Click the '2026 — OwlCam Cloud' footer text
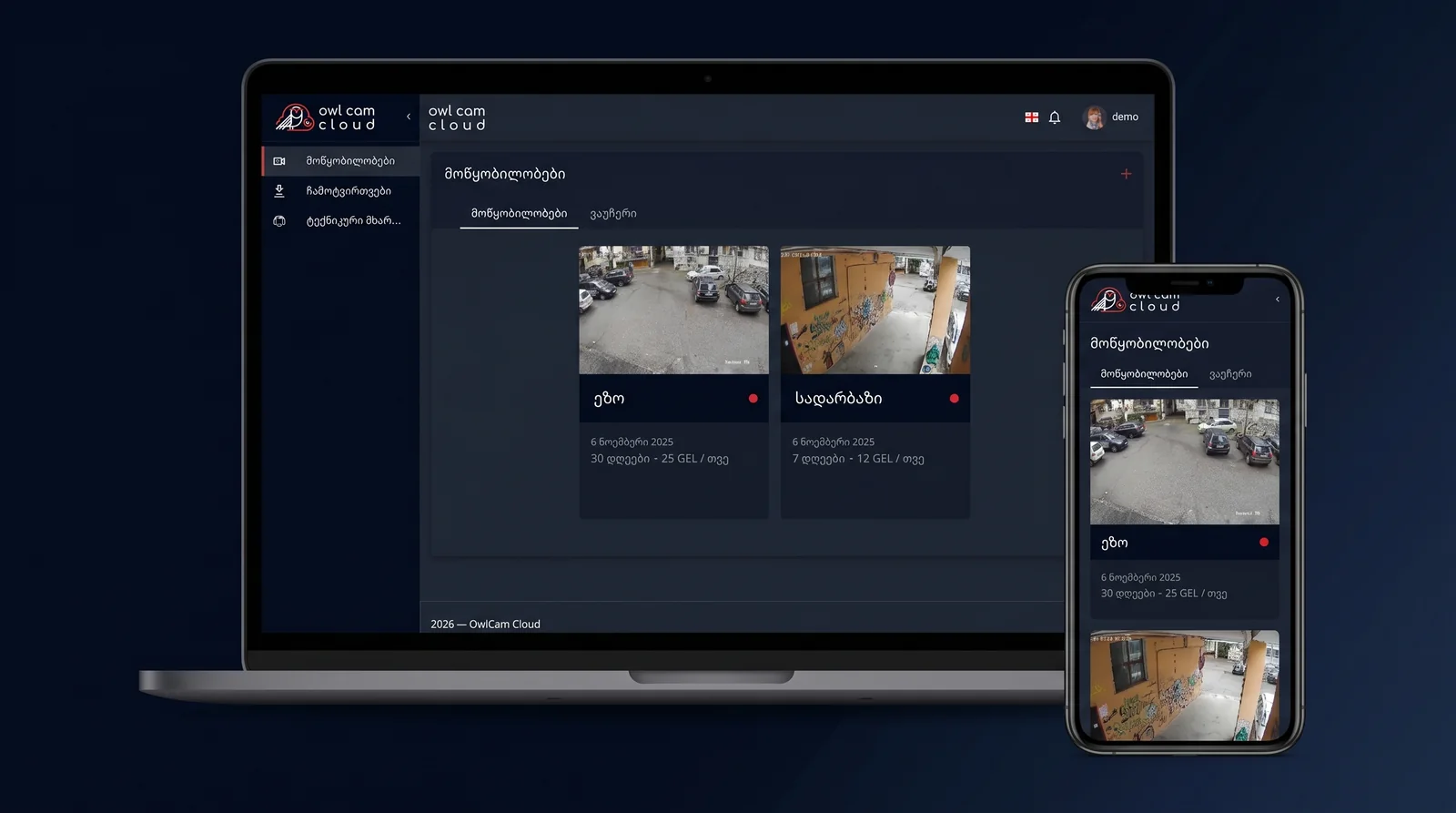The width and height of the screenshot is (1456, 813). [485, 625]
